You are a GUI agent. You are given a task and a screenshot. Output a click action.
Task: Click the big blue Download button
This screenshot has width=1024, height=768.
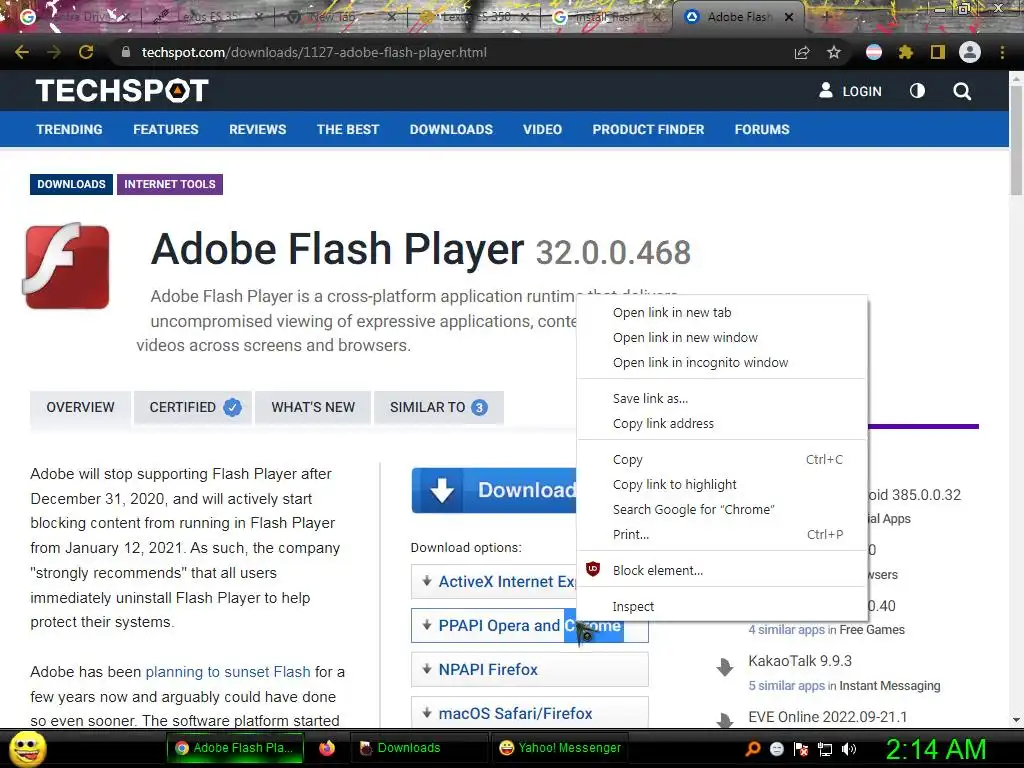(494, 490)
